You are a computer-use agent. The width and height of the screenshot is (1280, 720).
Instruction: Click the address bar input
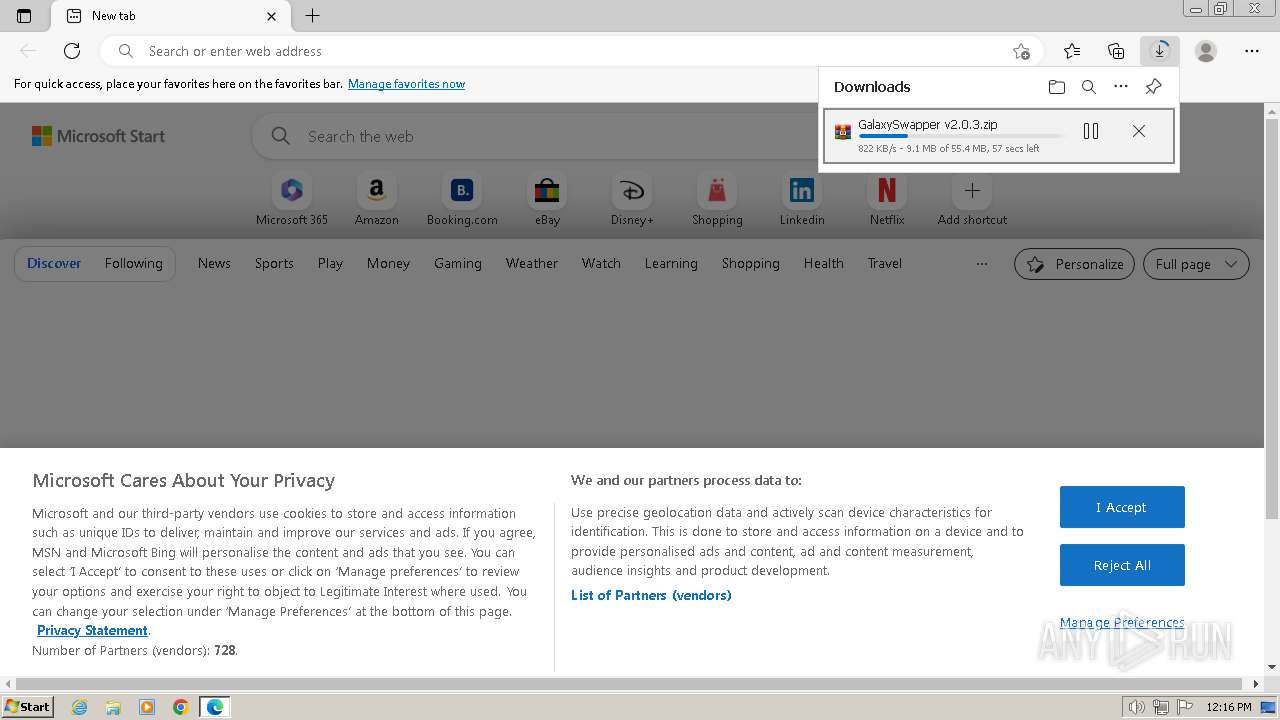pos(570,51)
